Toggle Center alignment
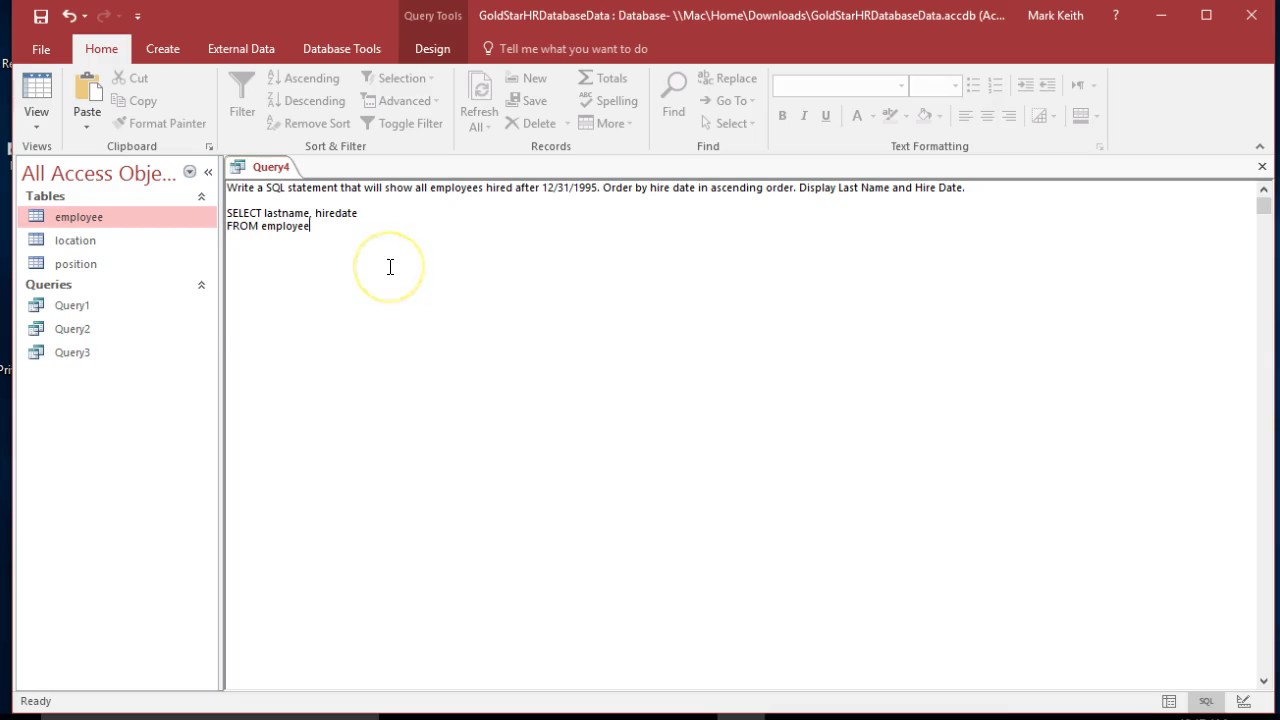 (987, 116)
